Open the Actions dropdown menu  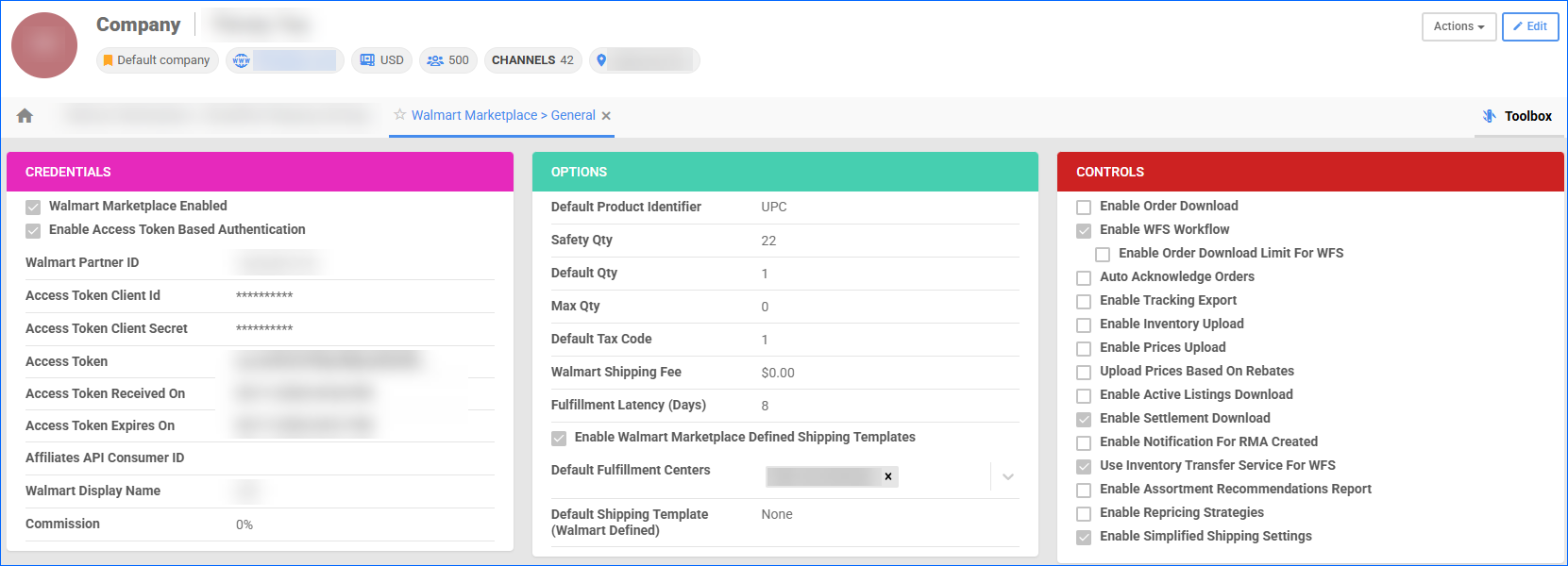pos(1458,26)
